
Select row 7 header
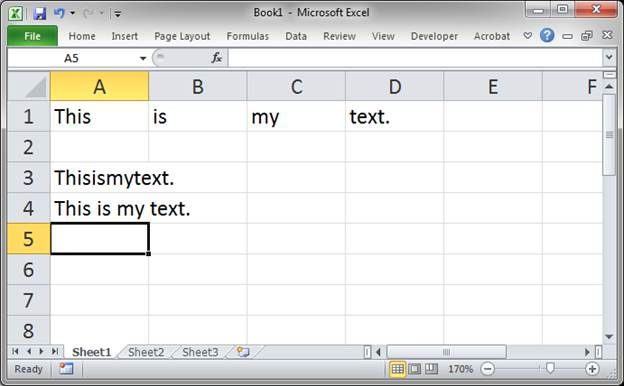pos(28,300)
